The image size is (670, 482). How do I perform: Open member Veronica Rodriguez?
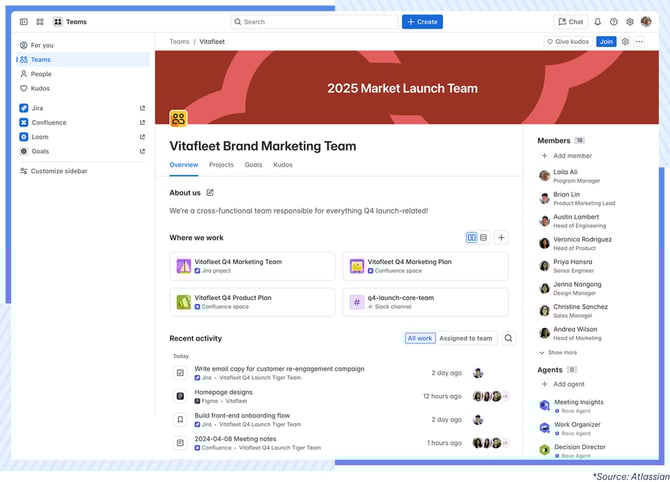(576, 244)
